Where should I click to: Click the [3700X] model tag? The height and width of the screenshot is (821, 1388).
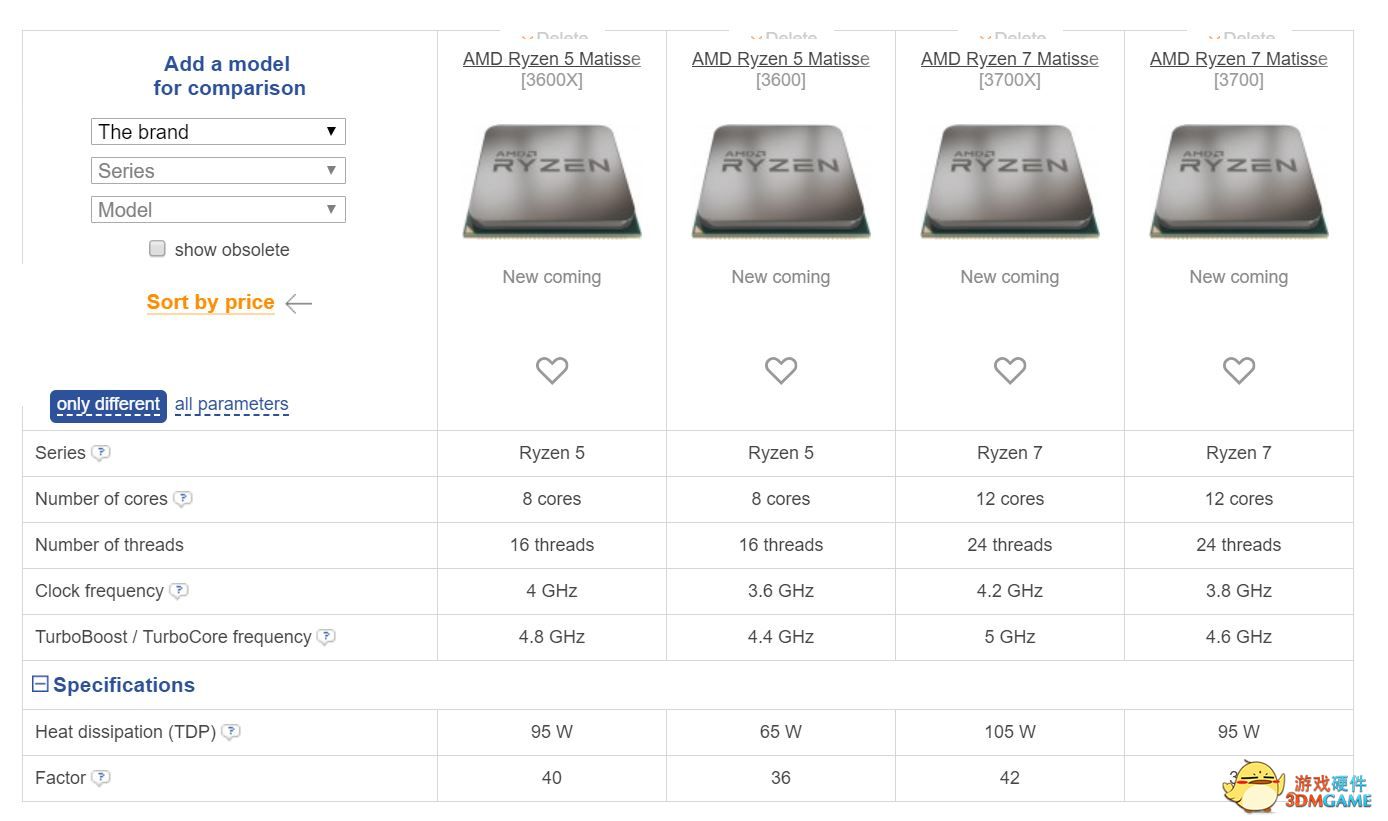[x=1010, y=80]
